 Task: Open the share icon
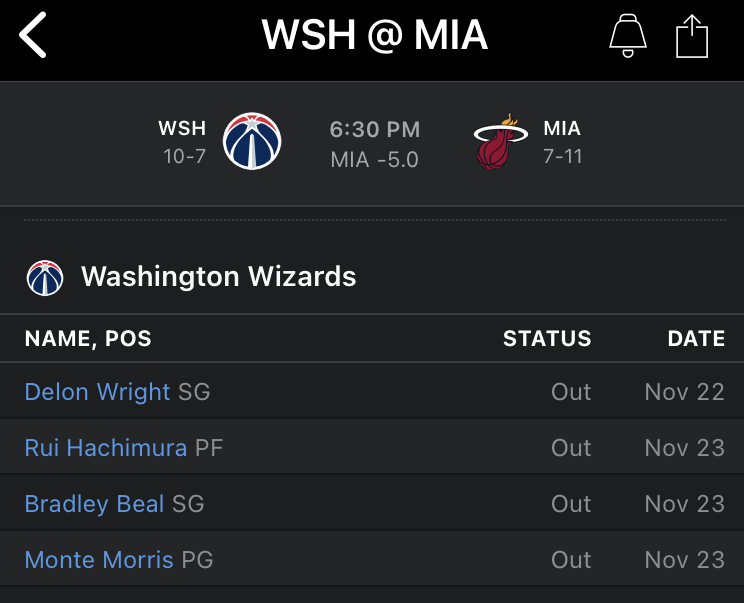pyautogui.click(x=692, y=36)
